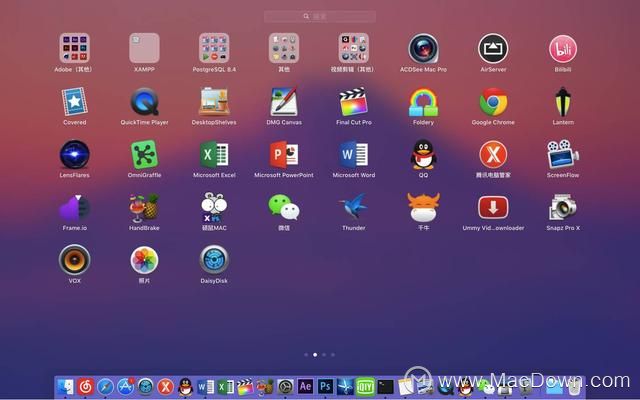Screen dimensions: 640x400
Task: Launch Final Cut Pro from Launchpad grid
Action: point(353,101)
